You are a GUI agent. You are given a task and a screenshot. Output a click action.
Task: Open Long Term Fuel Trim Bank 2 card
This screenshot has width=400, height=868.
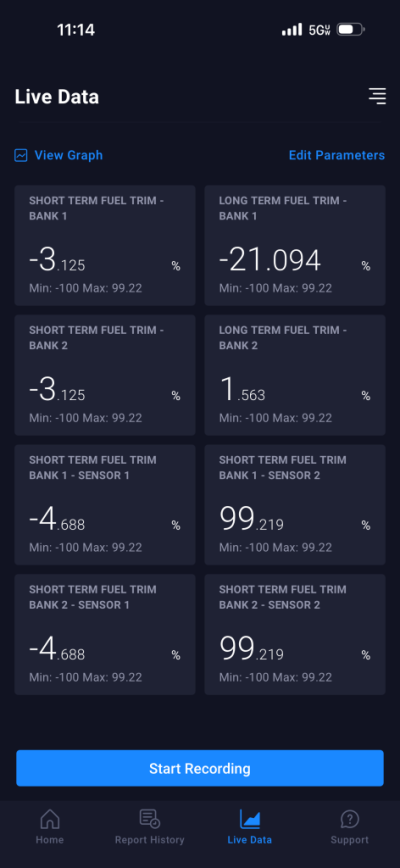[295, 375]
